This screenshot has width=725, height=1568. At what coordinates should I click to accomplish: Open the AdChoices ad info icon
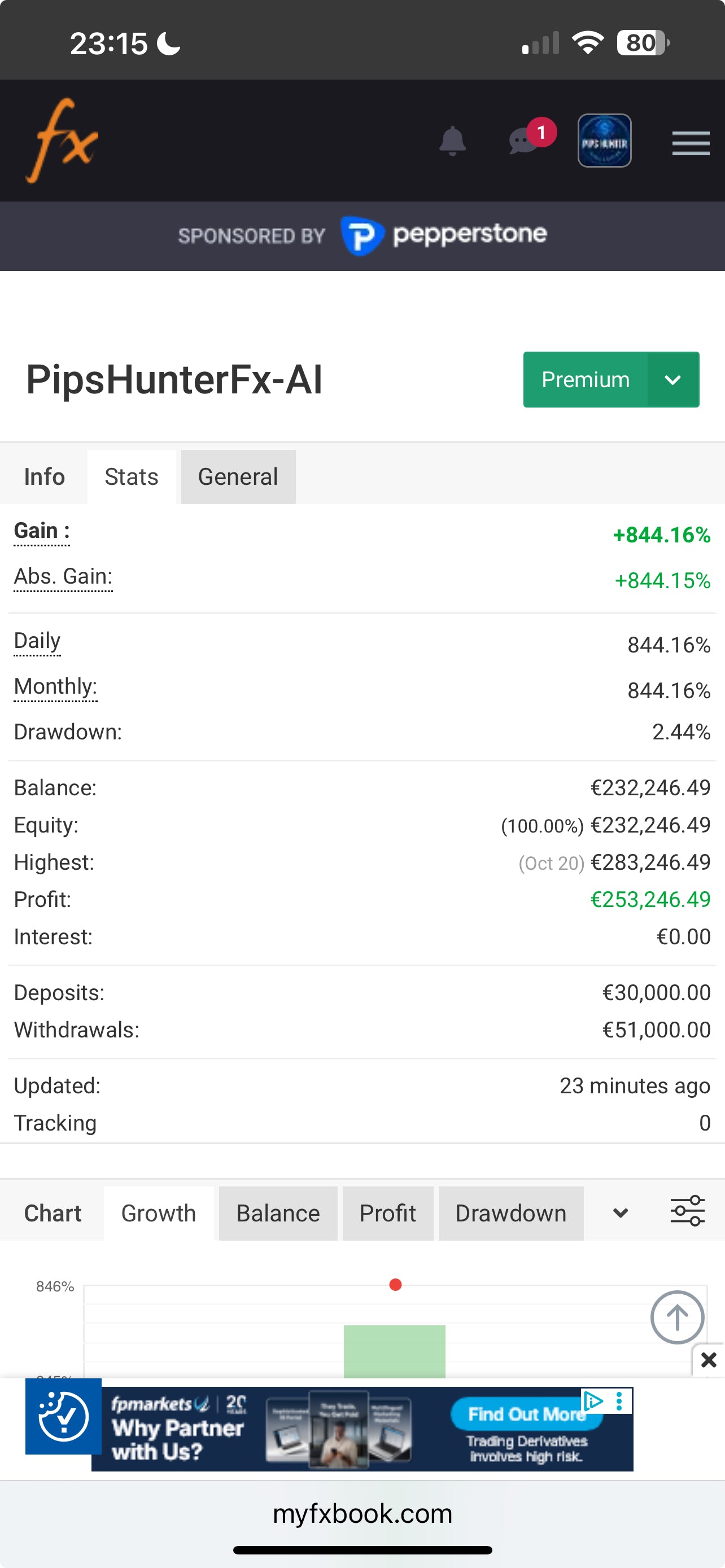pyautogui.click(x=593, y=1400)
